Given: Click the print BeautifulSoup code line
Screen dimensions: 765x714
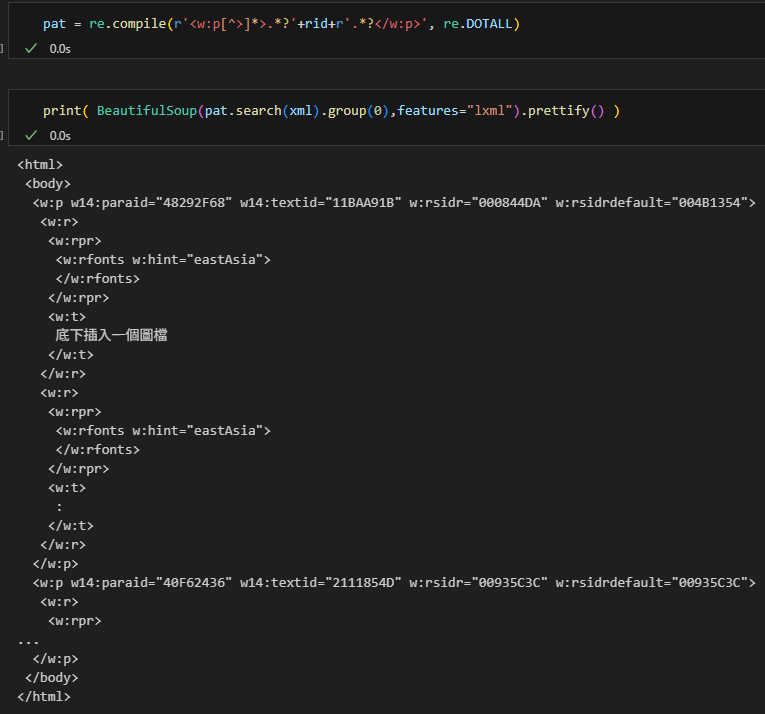Looking at the screenshot, I should tap(331, 111).
